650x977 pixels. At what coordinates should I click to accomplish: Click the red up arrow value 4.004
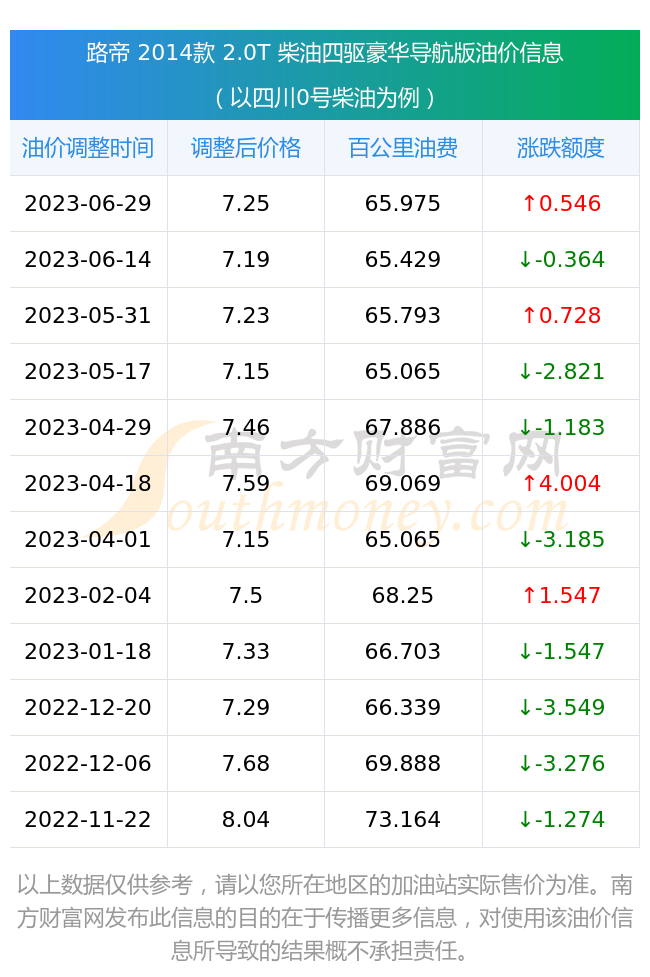562,484
